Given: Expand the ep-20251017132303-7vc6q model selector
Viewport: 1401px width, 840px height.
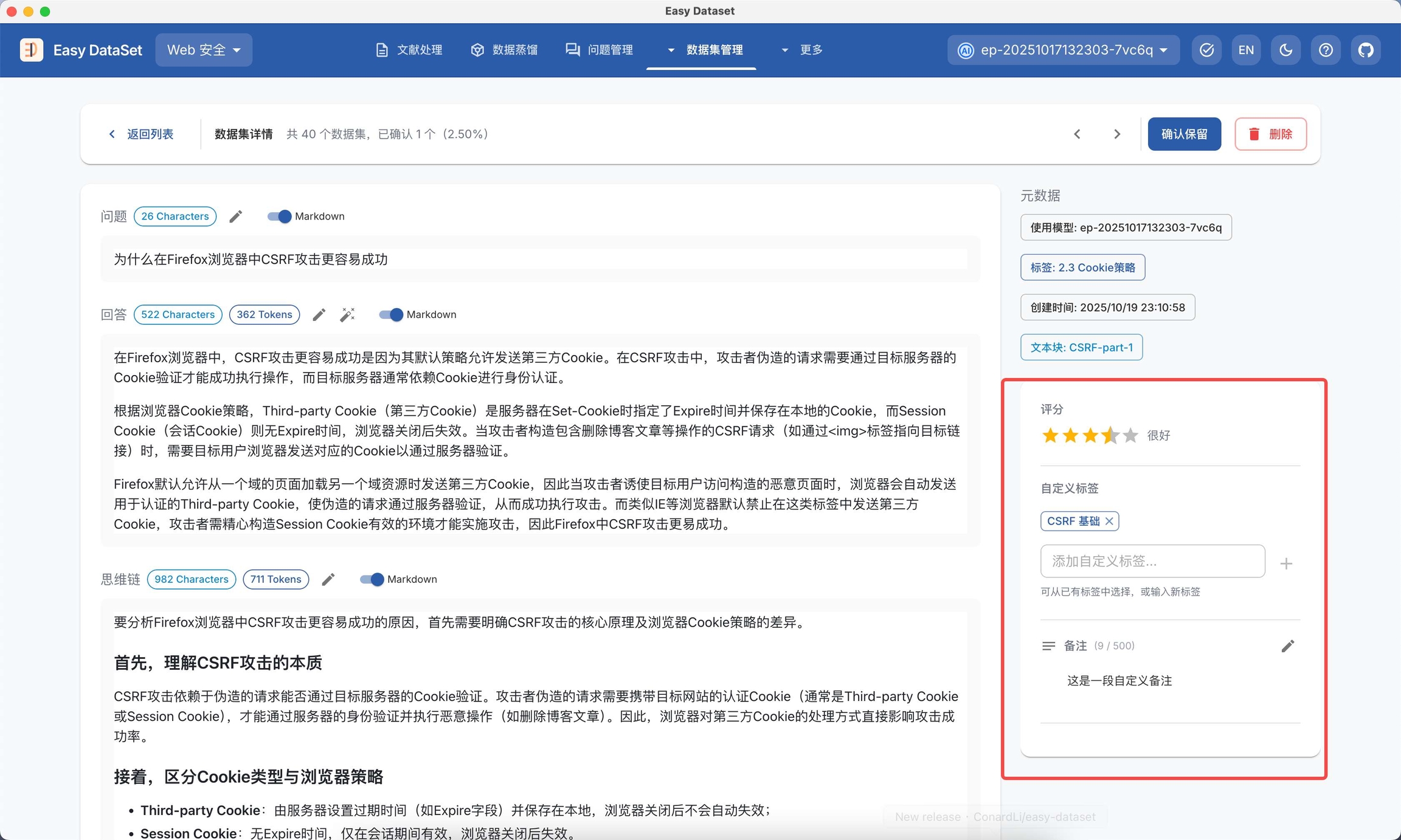Looking at the screenshot, I should coord(1063,50).
